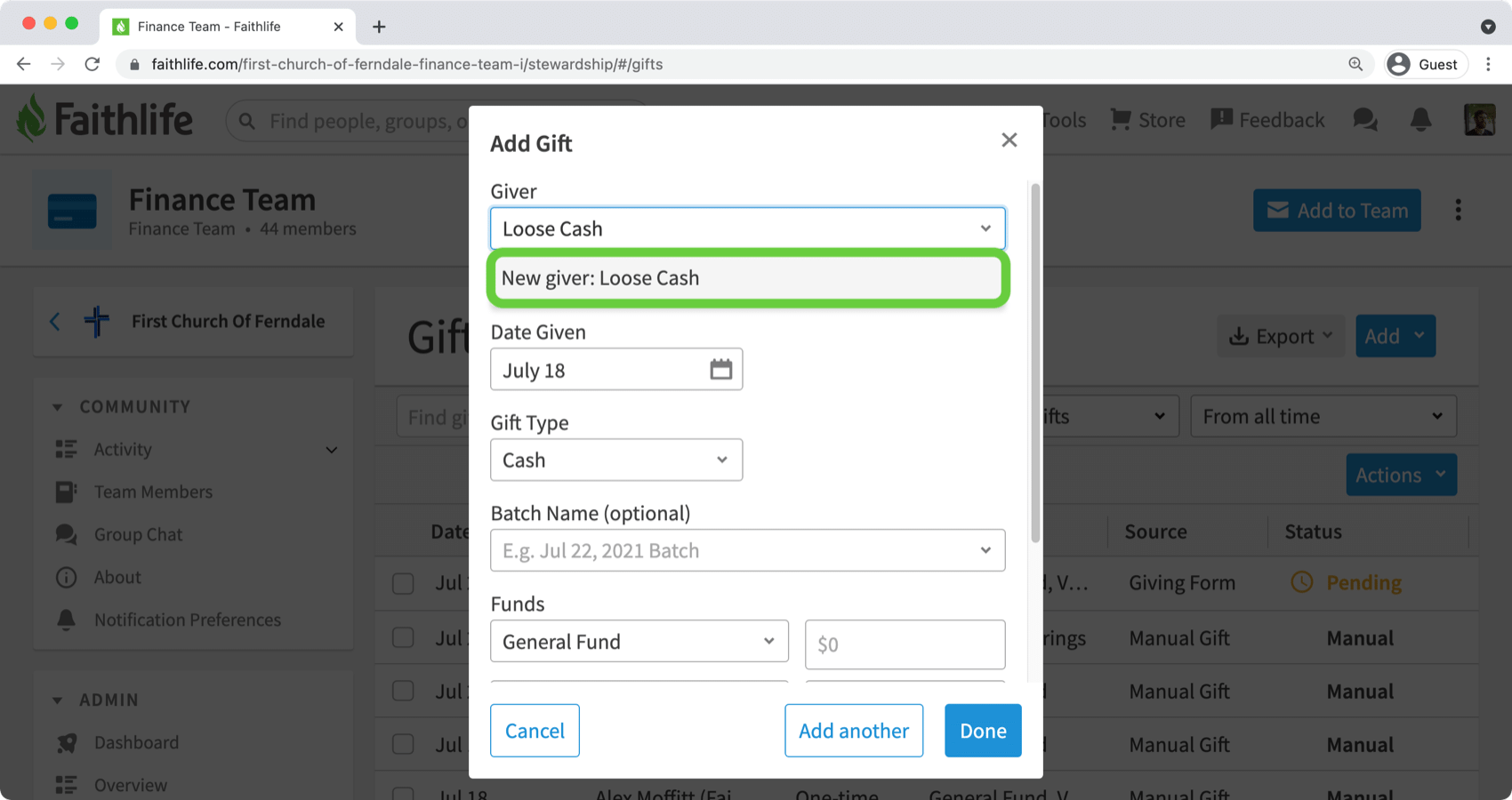This screenshot has height=800, width=1512.
Task: Open Notification Preferences in the sidebar
Action: [x=188, y=620]
